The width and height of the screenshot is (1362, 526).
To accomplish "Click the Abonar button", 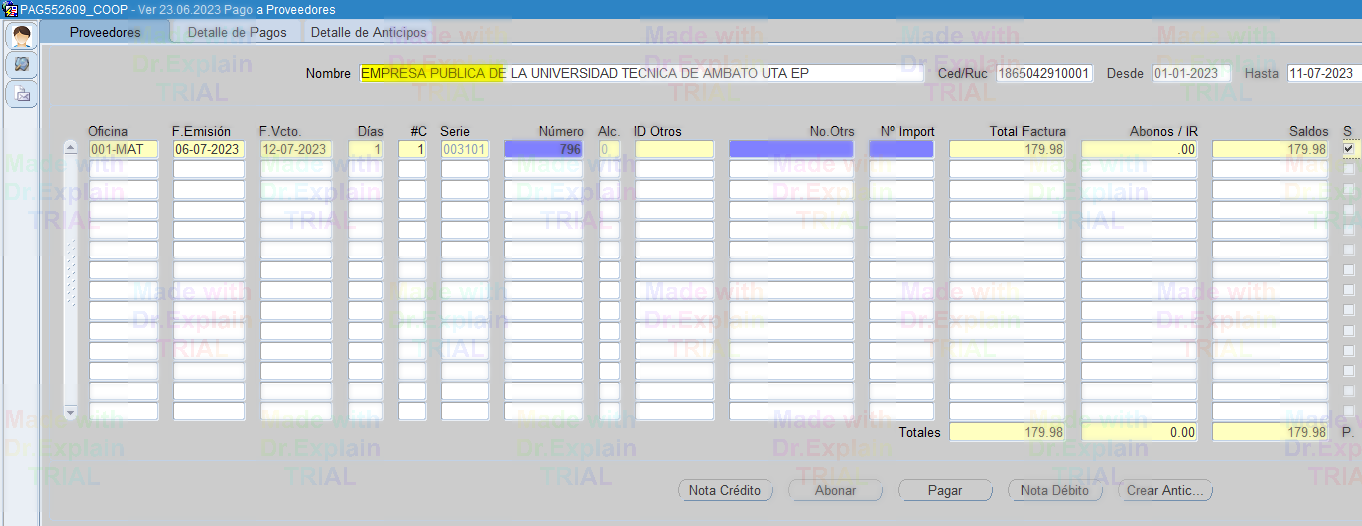I will point(835,491).
